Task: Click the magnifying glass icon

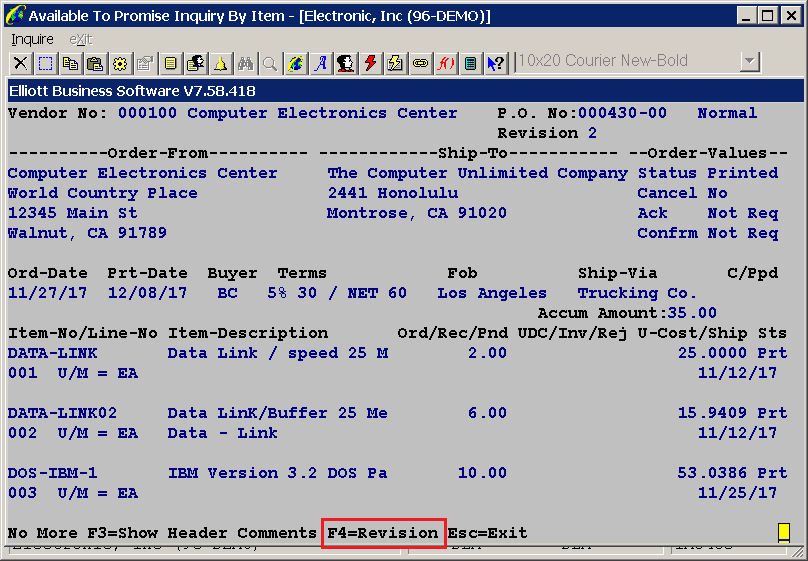Action: 270,63
